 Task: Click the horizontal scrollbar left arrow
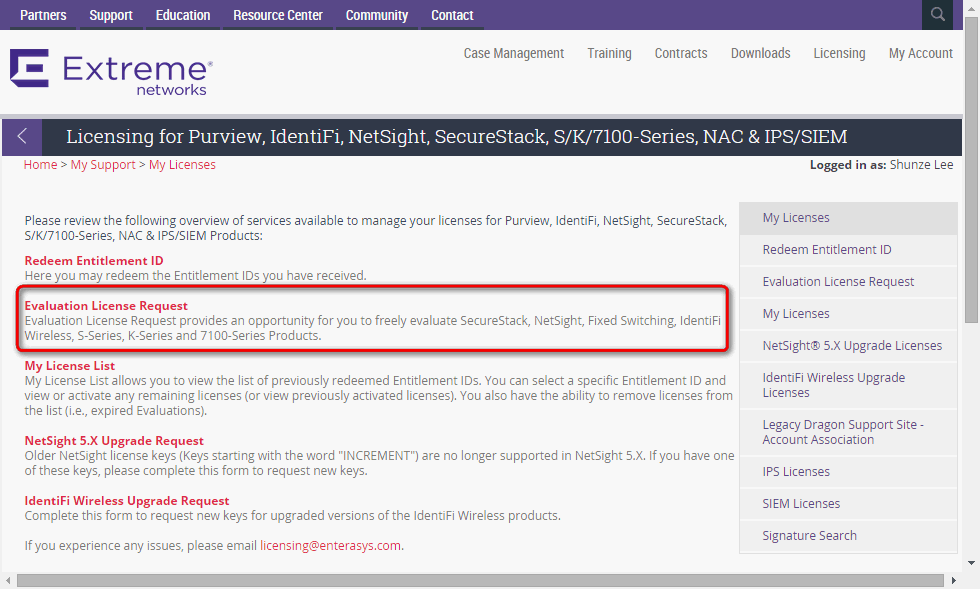[x=8, y=581]
